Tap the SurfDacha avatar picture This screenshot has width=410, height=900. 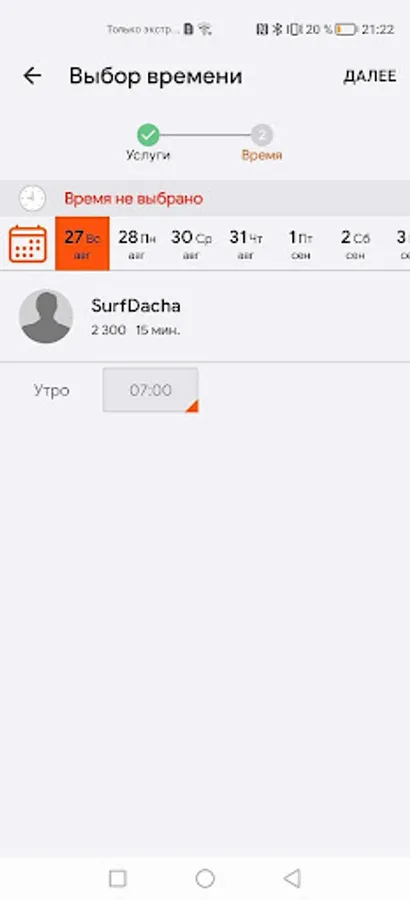(46, 316)
